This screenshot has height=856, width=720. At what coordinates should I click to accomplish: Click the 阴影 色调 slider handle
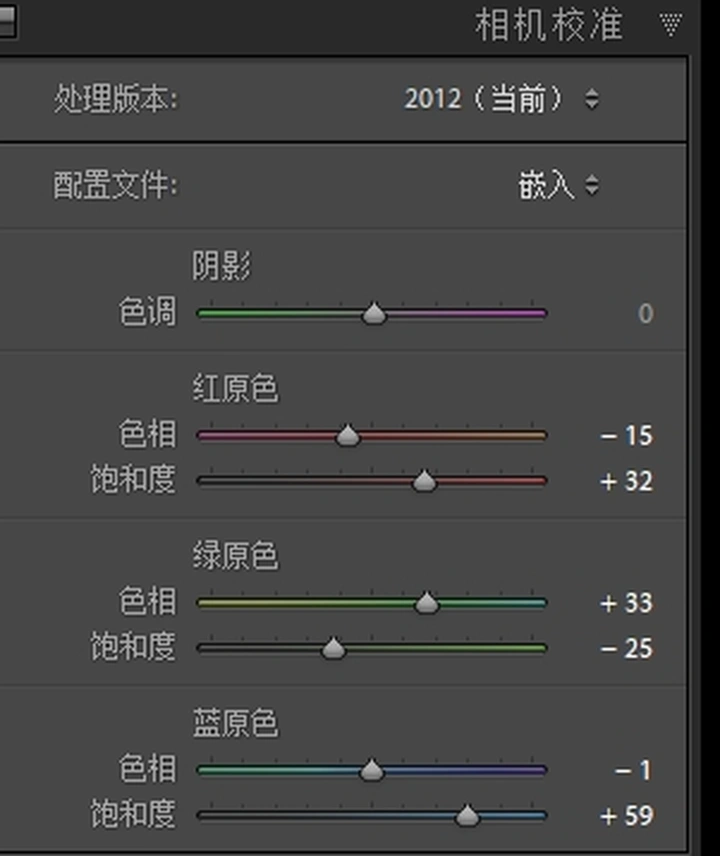click(374, 313)
